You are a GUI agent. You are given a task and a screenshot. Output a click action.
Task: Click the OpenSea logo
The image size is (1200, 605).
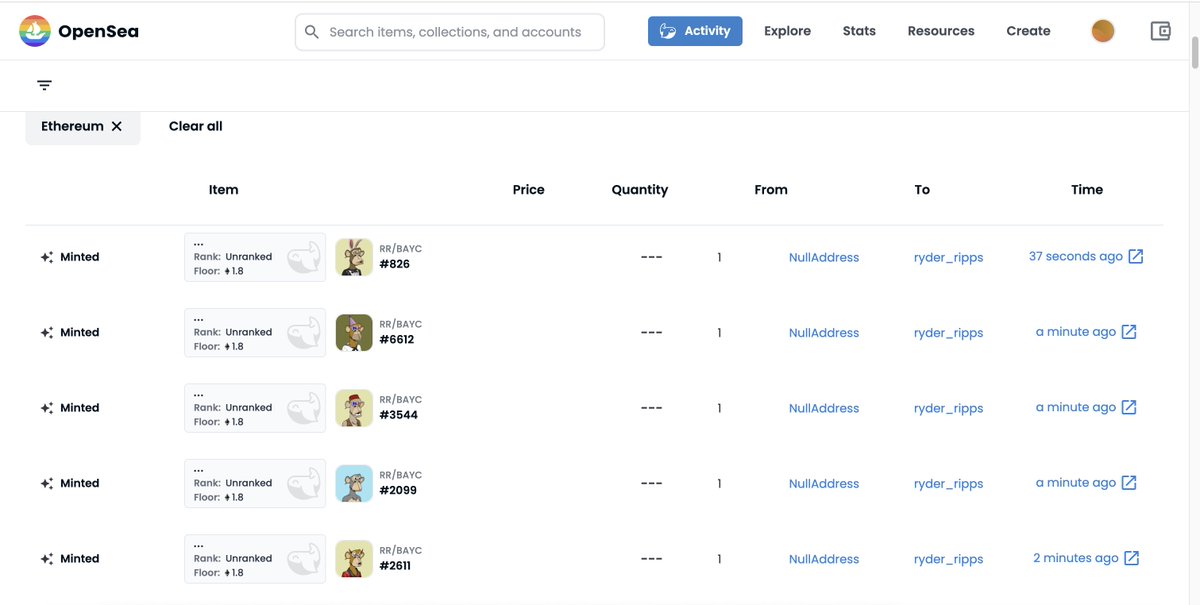[79, 31]
